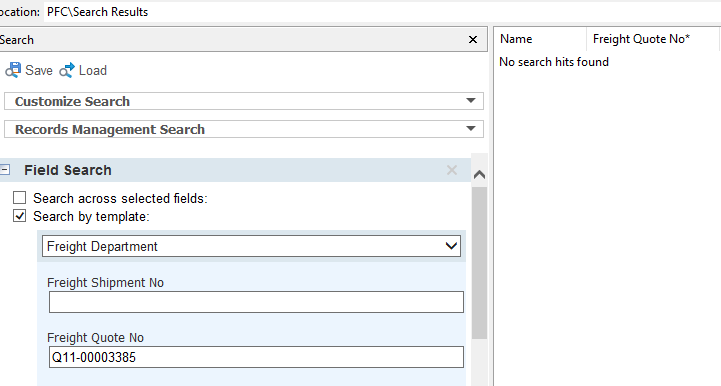Screen dimensions: 721x386
Task: Enable Search across selected fields checkbox
Action: pos(19,198)
